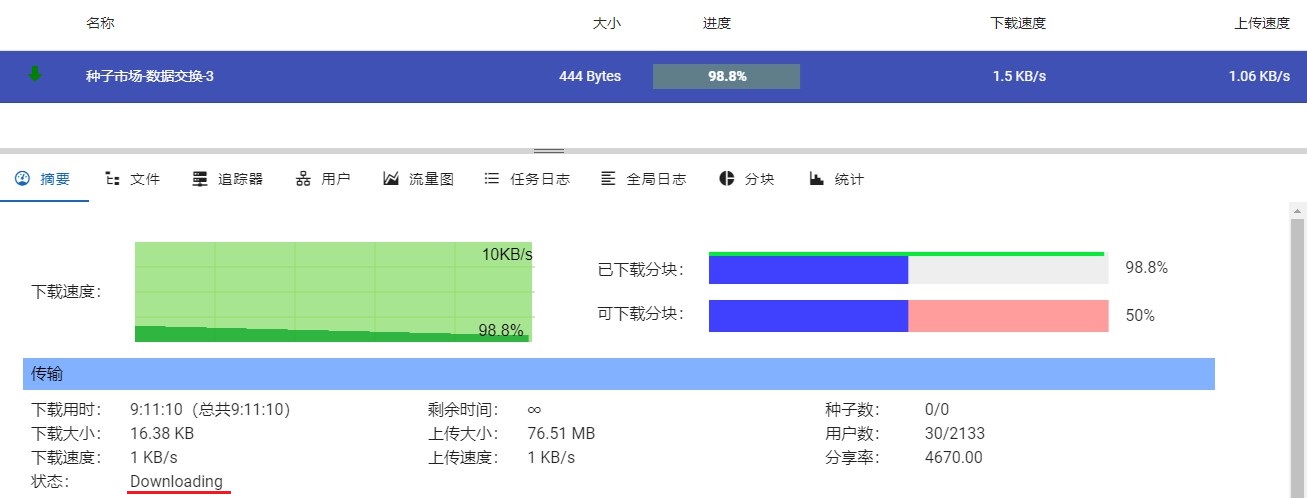Open the 统计 tab

(849, 179)
